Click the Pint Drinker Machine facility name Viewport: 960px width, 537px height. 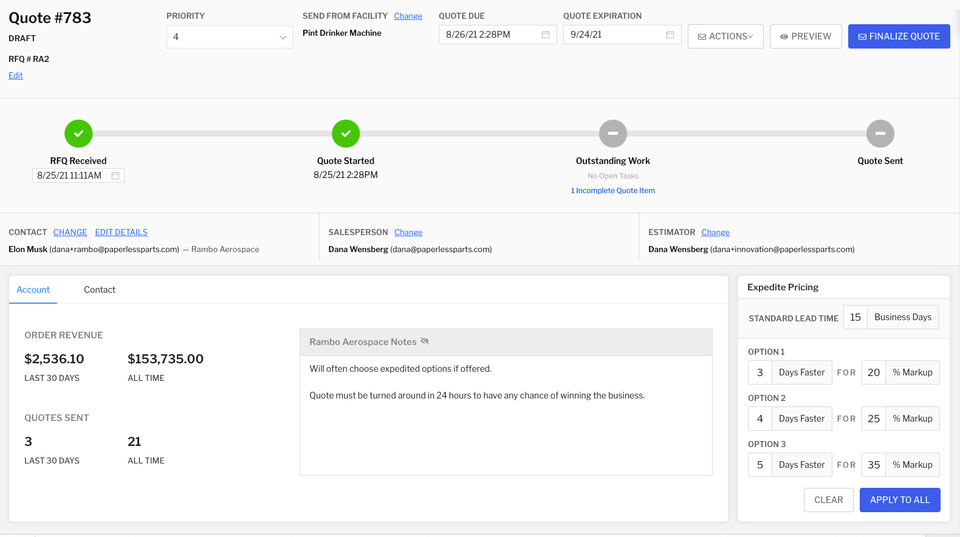tap(342, 33)
